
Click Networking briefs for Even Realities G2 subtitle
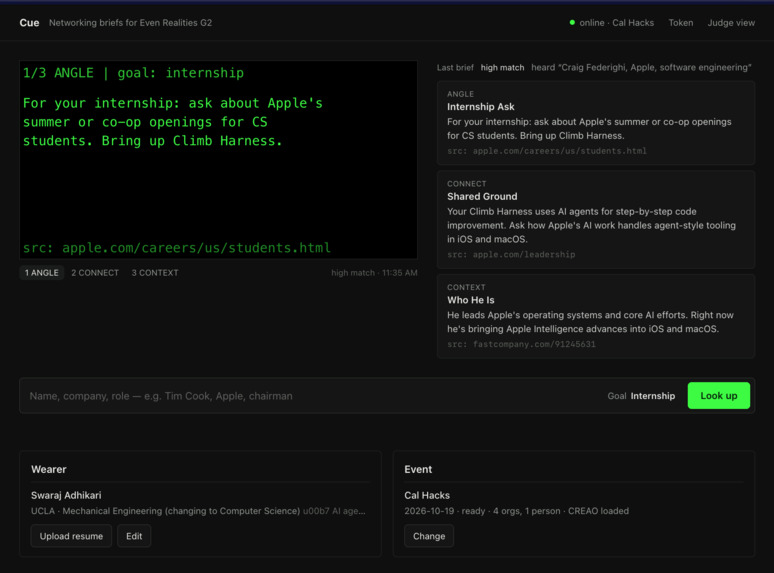(x=130, y=23)
